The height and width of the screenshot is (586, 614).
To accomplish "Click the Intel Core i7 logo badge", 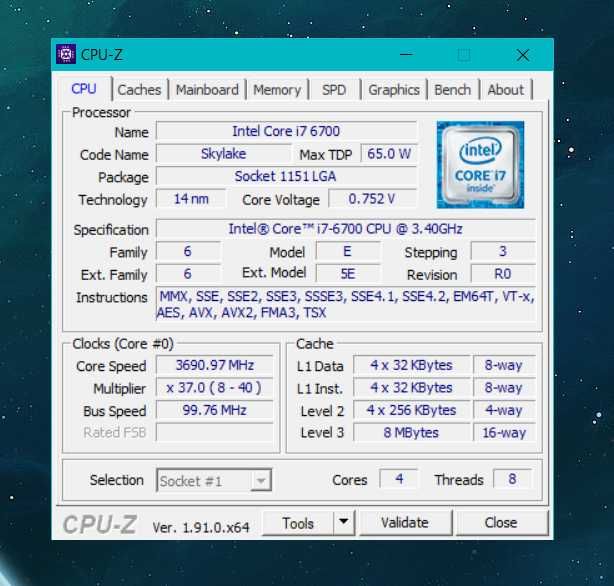I will point(480,165).
